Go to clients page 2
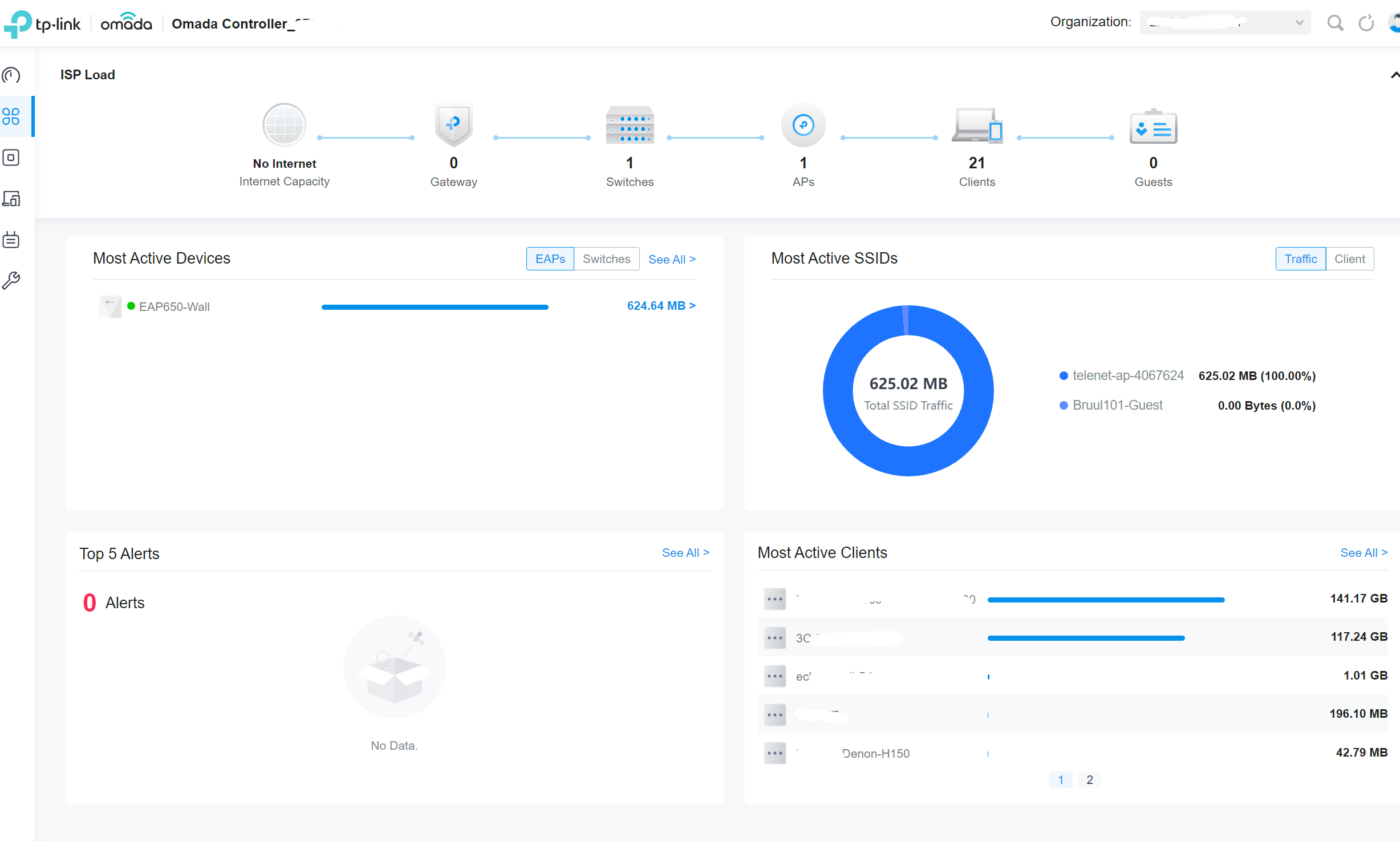1400x841 pixels. click(x=1089, y=780)
